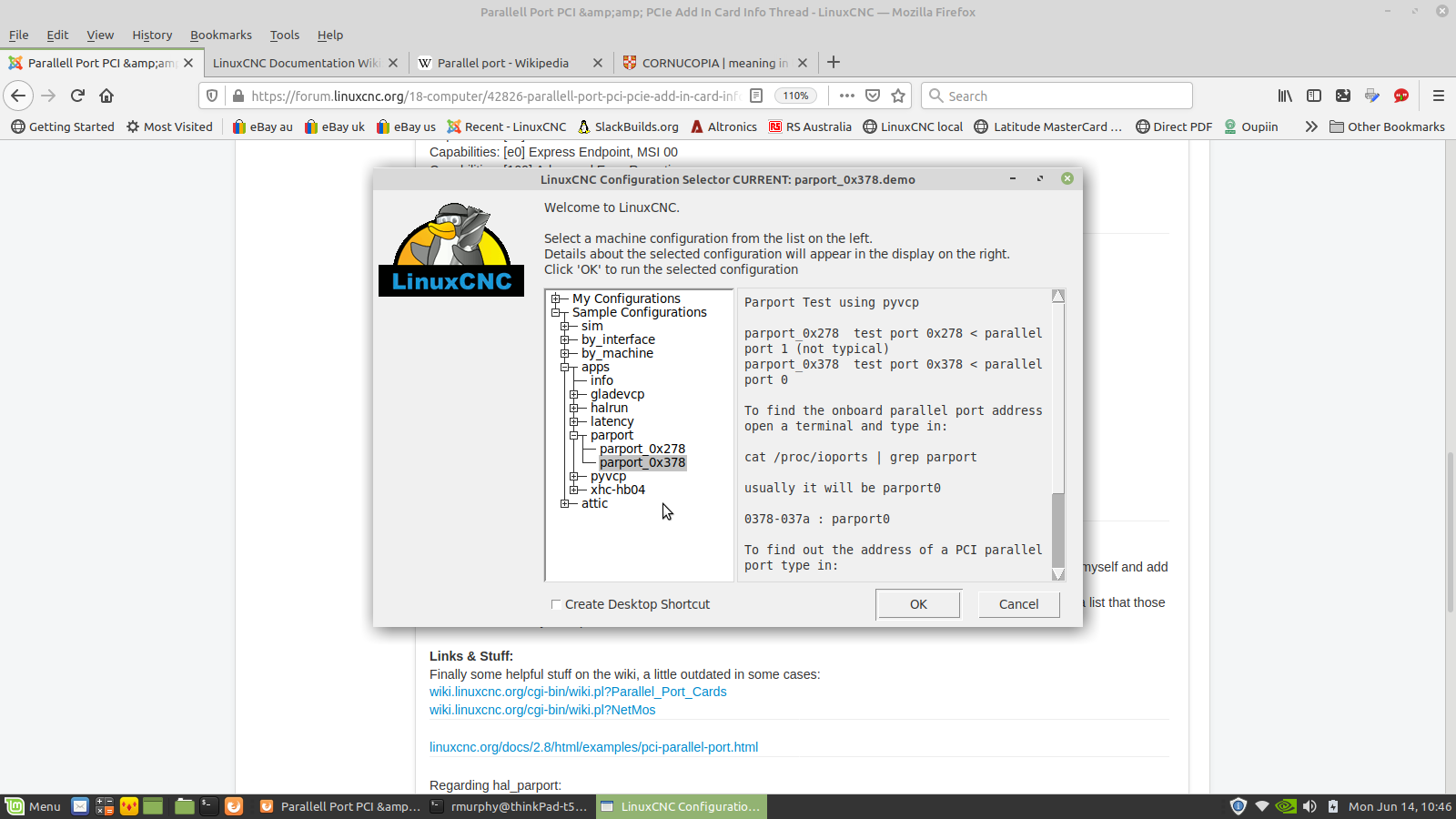Go back using the browser back arrow
Viewport: 1456px width, 819px height.
click(18, 96)
